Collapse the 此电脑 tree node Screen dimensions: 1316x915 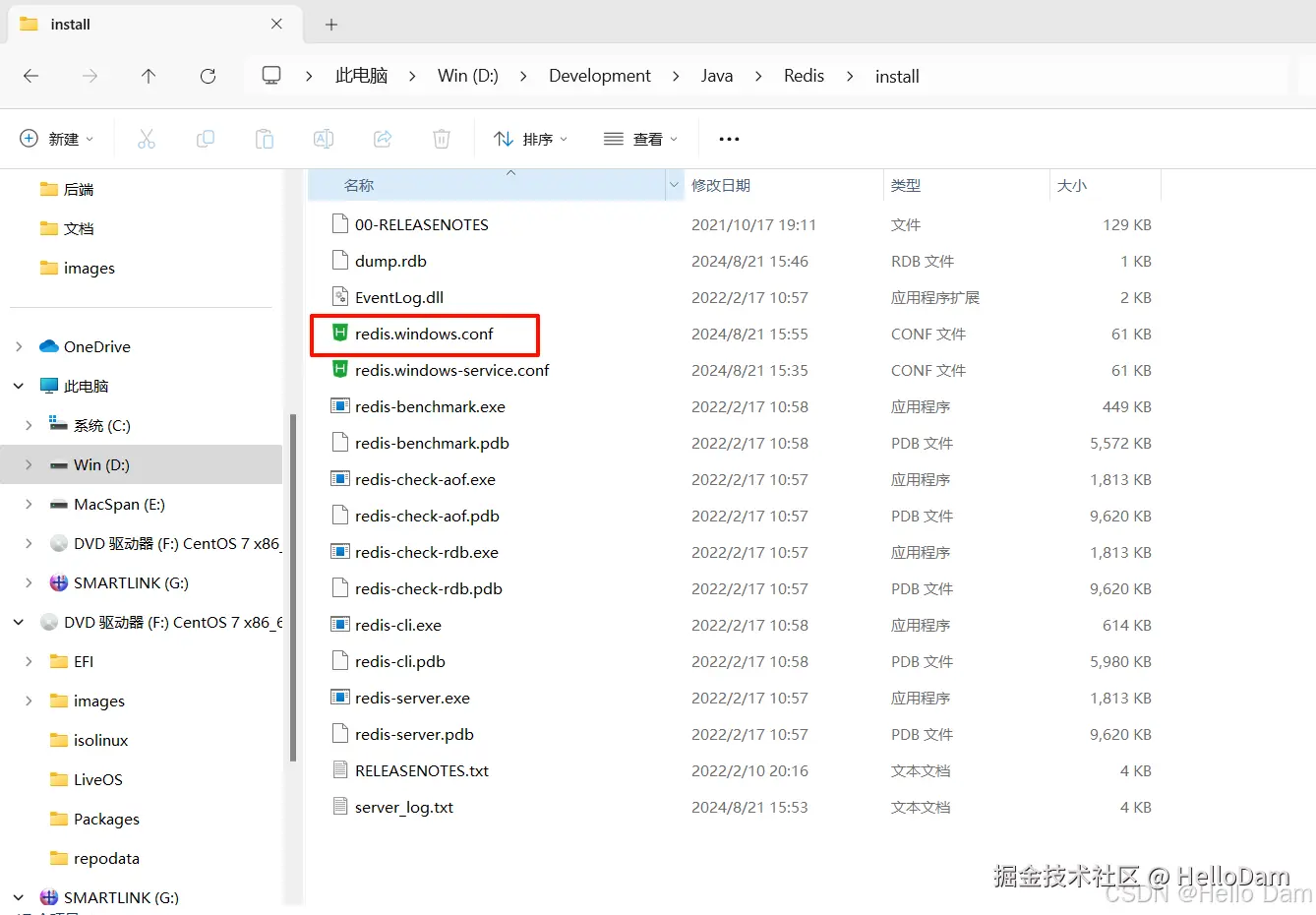tap(19, 386)
